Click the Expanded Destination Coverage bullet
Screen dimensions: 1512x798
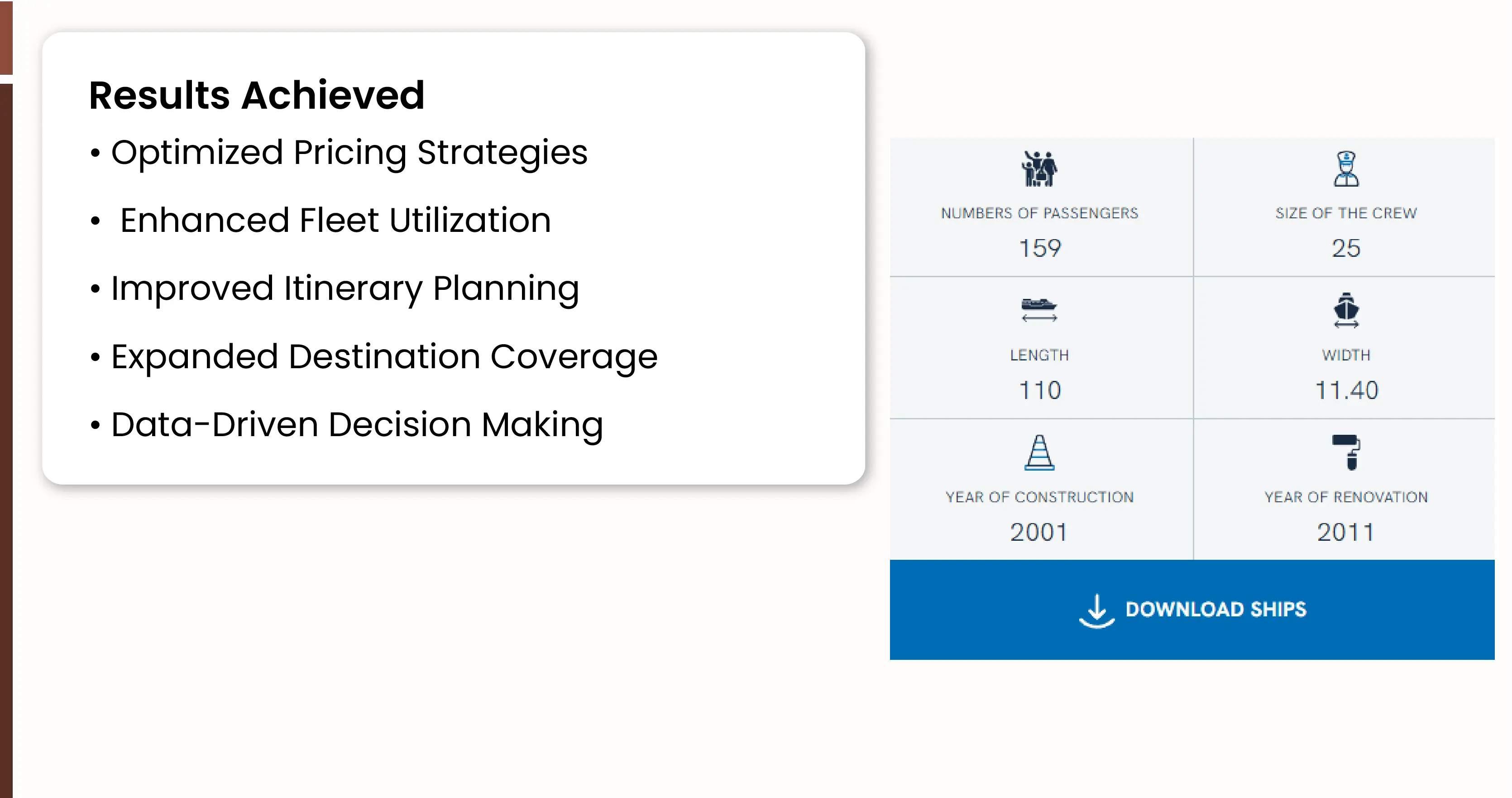(384, 356)
